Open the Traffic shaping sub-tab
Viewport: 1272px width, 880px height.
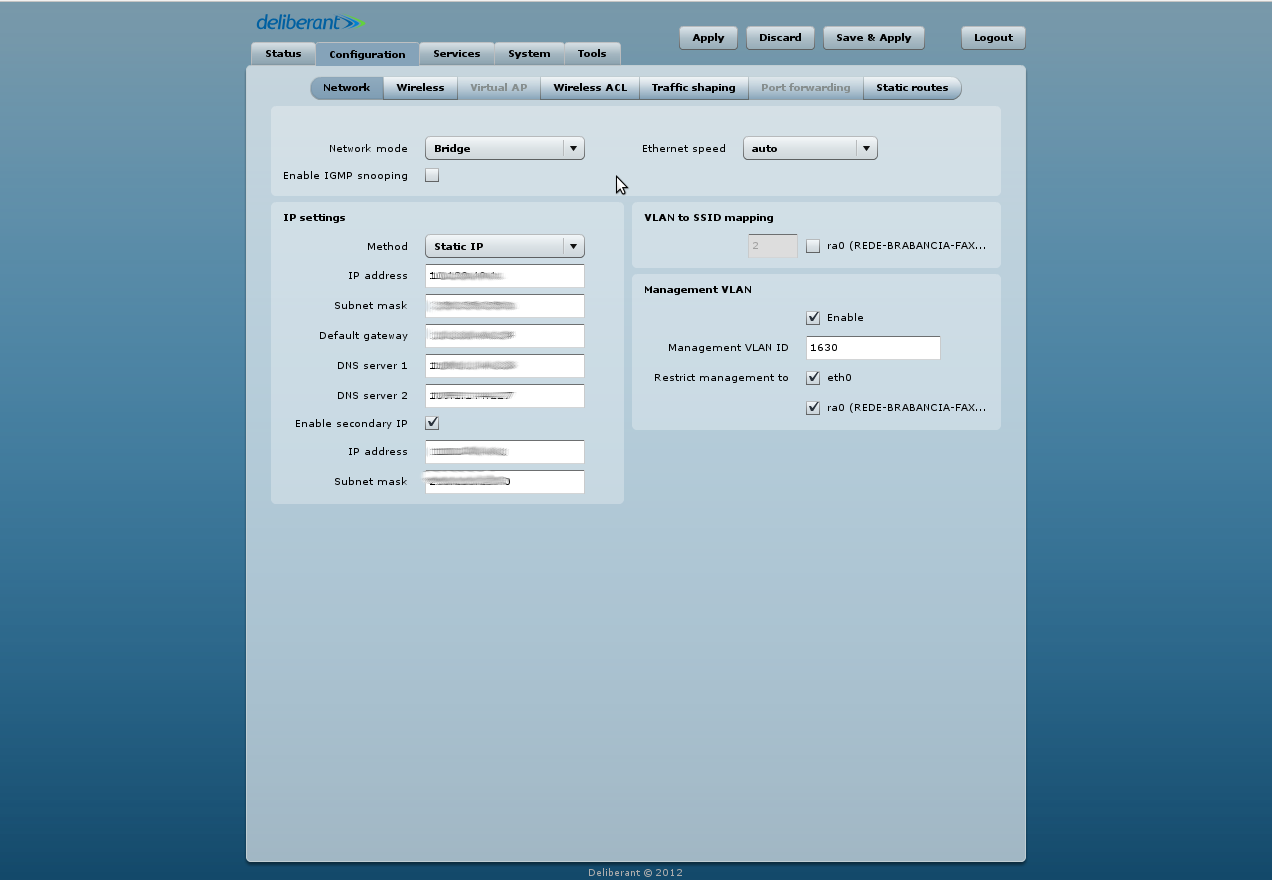pyautogui.click(x=693, y=88)
